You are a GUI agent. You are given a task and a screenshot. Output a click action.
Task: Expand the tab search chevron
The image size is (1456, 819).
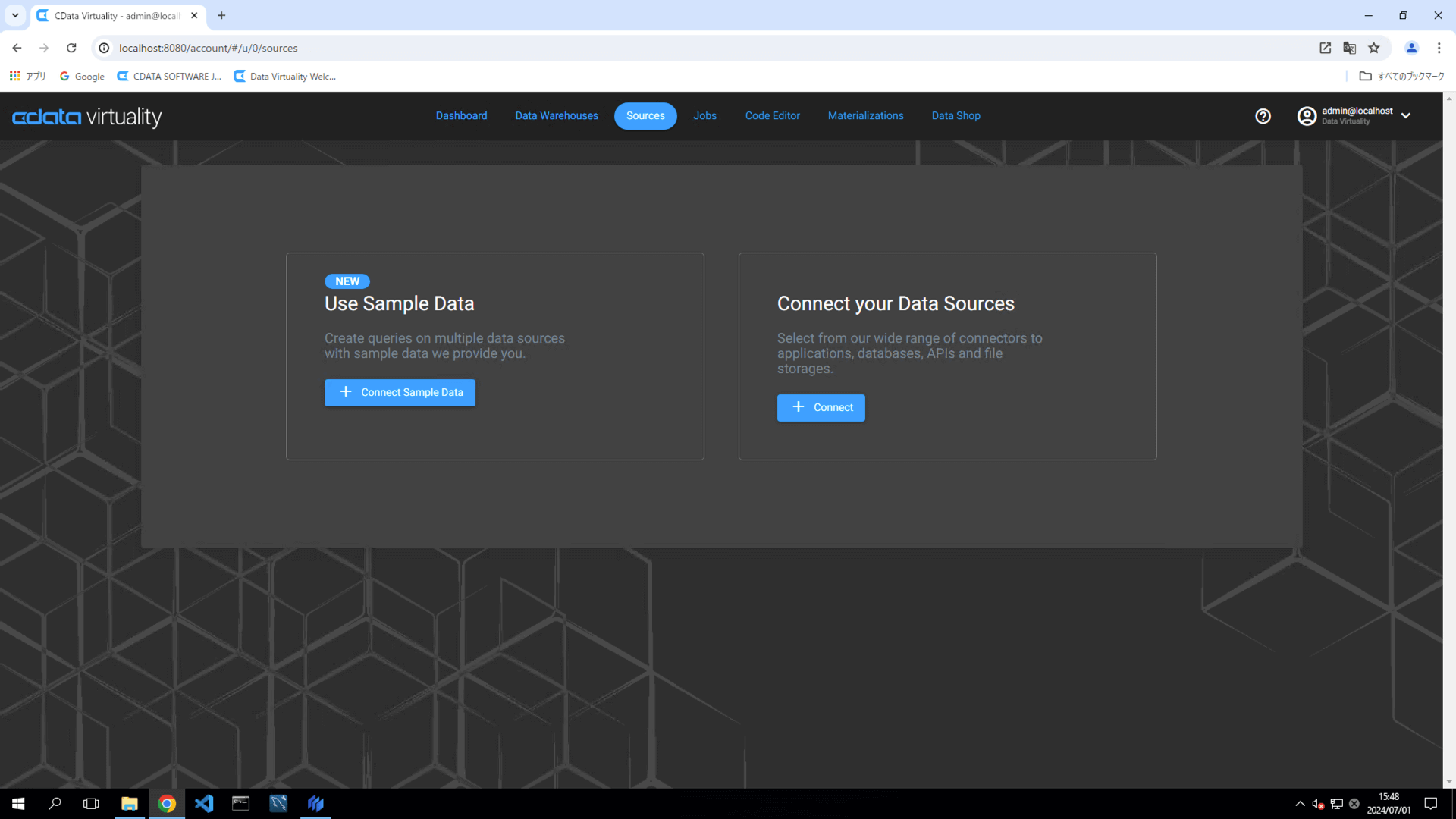click(15, 15)
